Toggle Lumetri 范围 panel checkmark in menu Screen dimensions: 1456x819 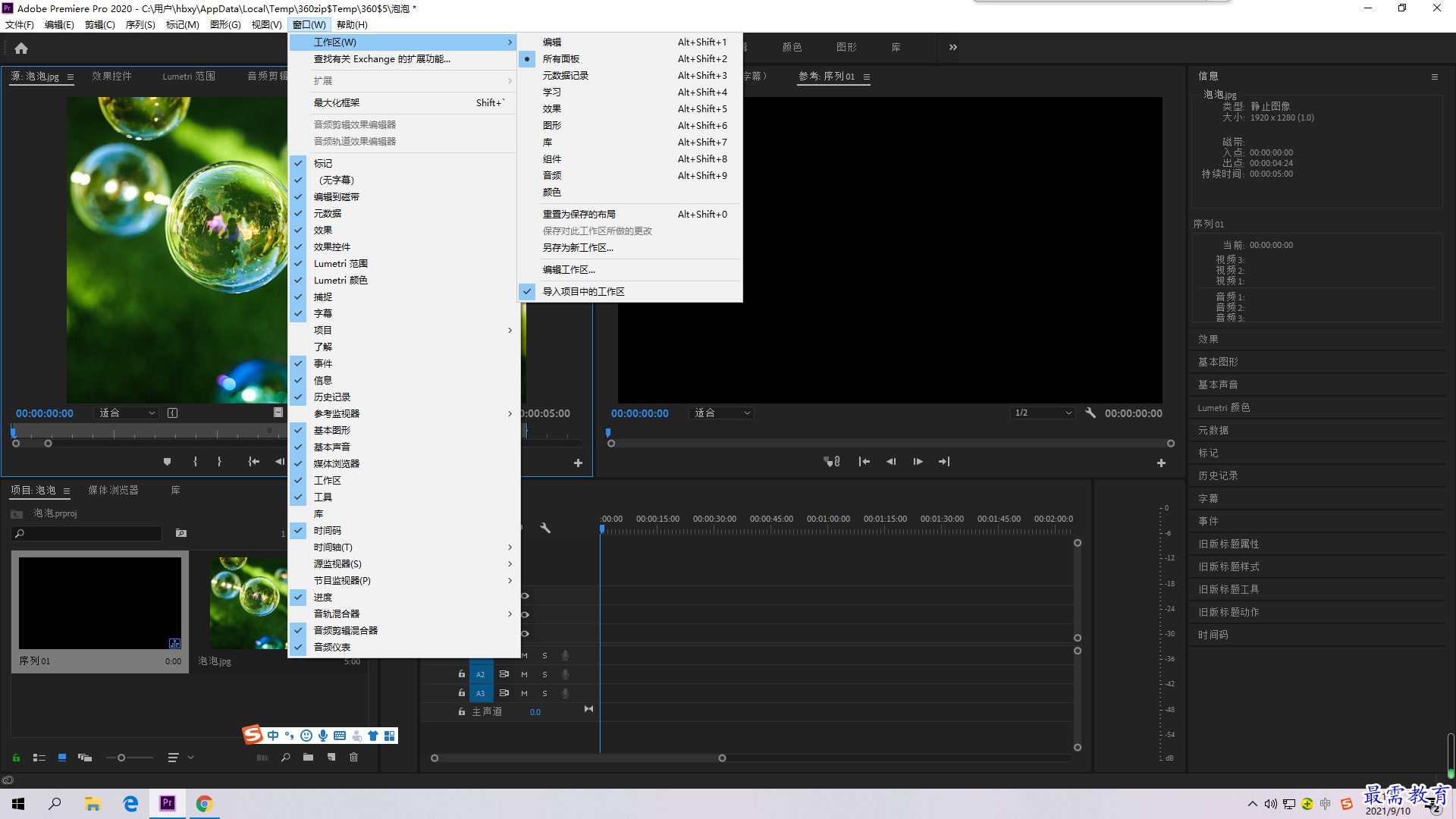404,264
